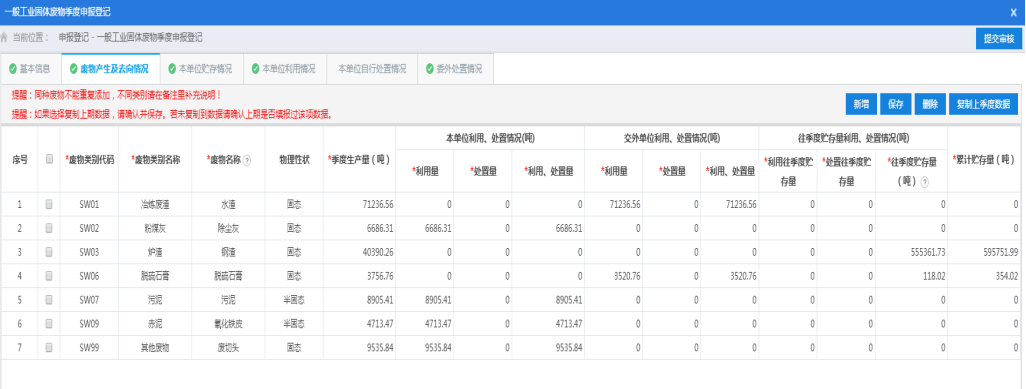Click the home icon beside 当前位置
The width and height of the screenshot is (1026, 389).
point(5,38)
